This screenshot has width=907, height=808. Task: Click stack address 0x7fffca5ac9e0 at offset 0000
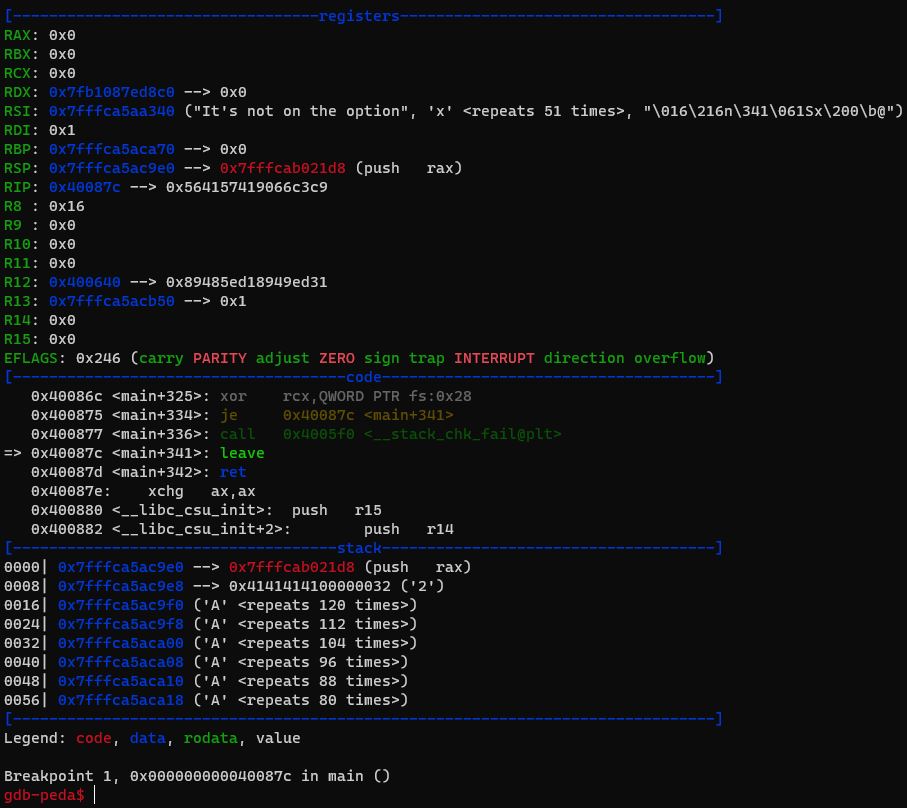[x=121, y=567]
